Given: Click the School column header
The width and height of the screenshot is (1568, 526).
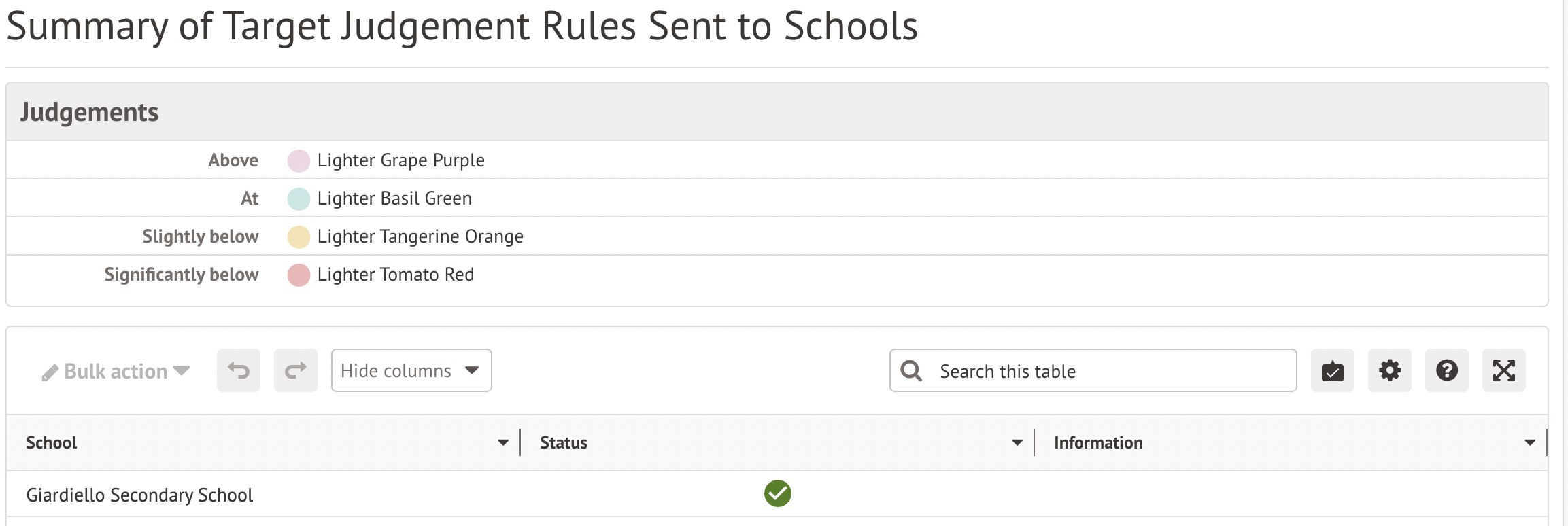Looking at the screenshot, I should pyautogui.click(x=52, y=442).
